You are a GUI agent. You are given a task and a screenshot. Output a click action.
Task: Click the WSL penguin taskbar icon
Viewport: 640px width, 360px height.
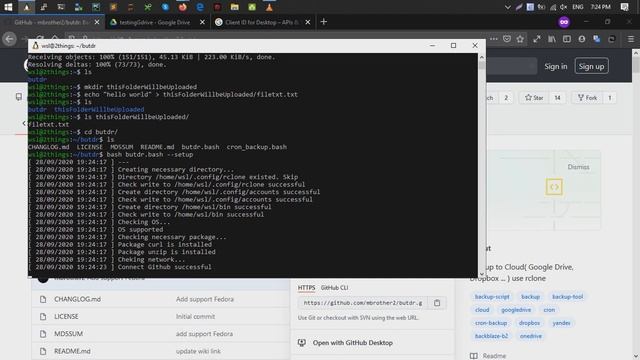(x=27, y=7)
